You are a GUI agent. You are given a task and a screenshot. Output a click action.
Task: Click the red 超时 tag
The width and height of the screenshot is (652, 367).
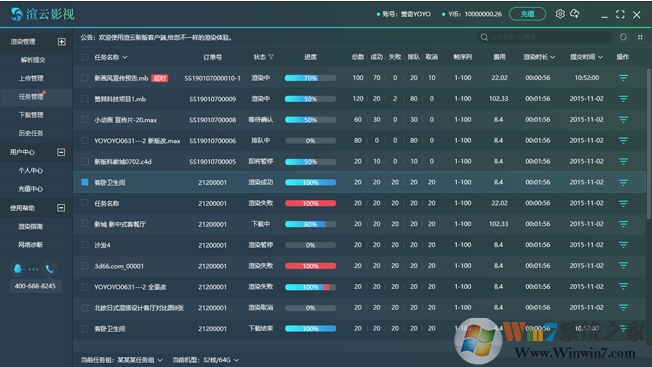click(x=160, y=78)
